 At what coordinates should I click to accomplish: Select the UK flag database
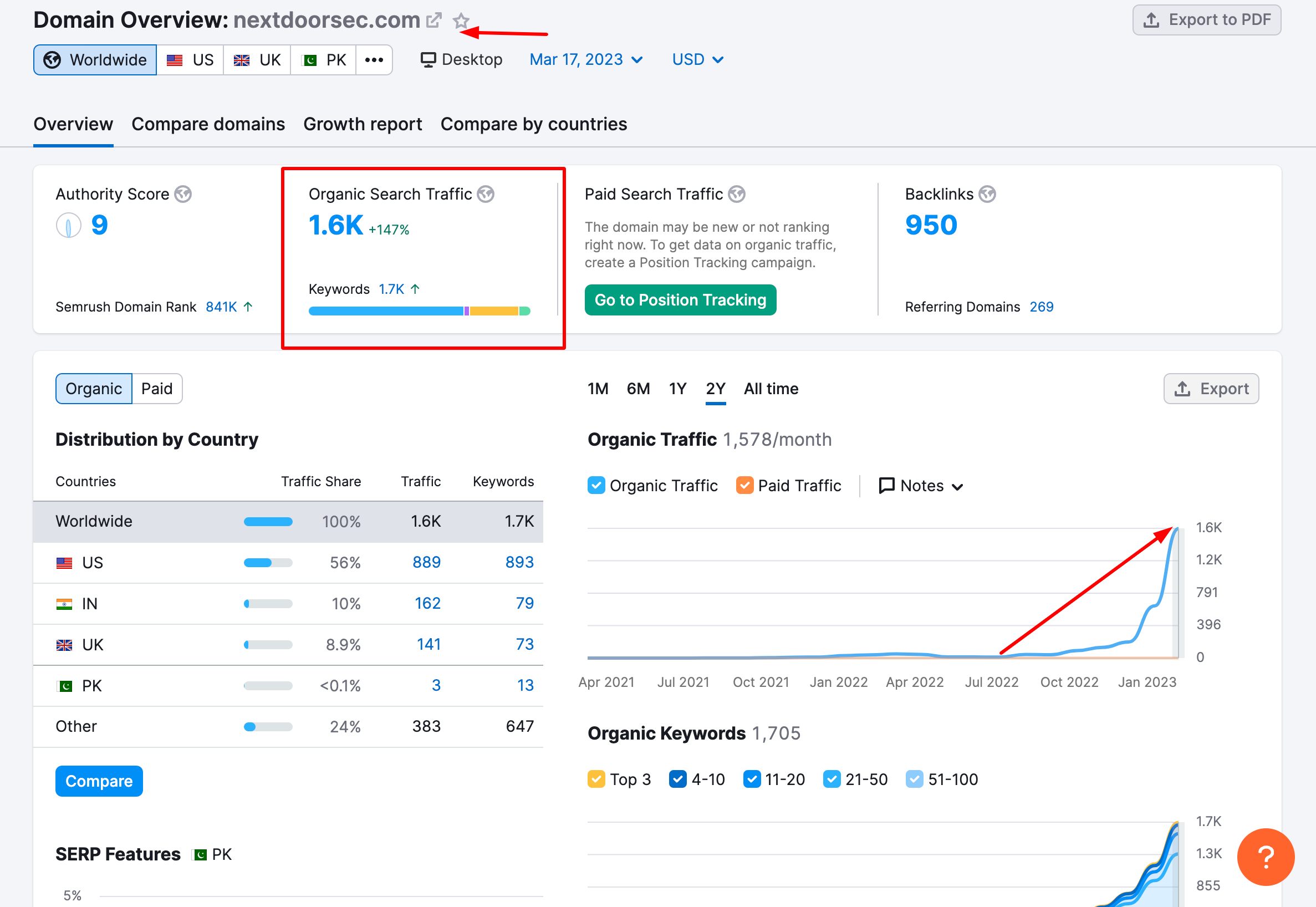257,60
